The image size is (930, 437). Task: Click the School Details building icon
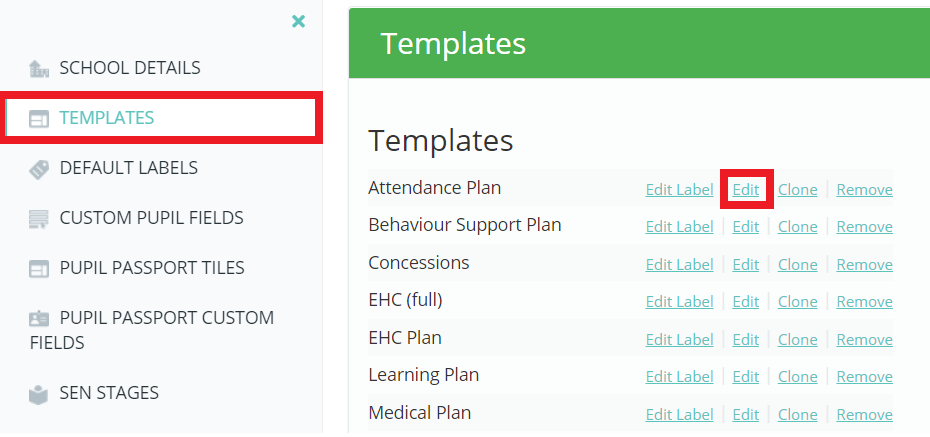pyautogui.click(x=39, y=69)
